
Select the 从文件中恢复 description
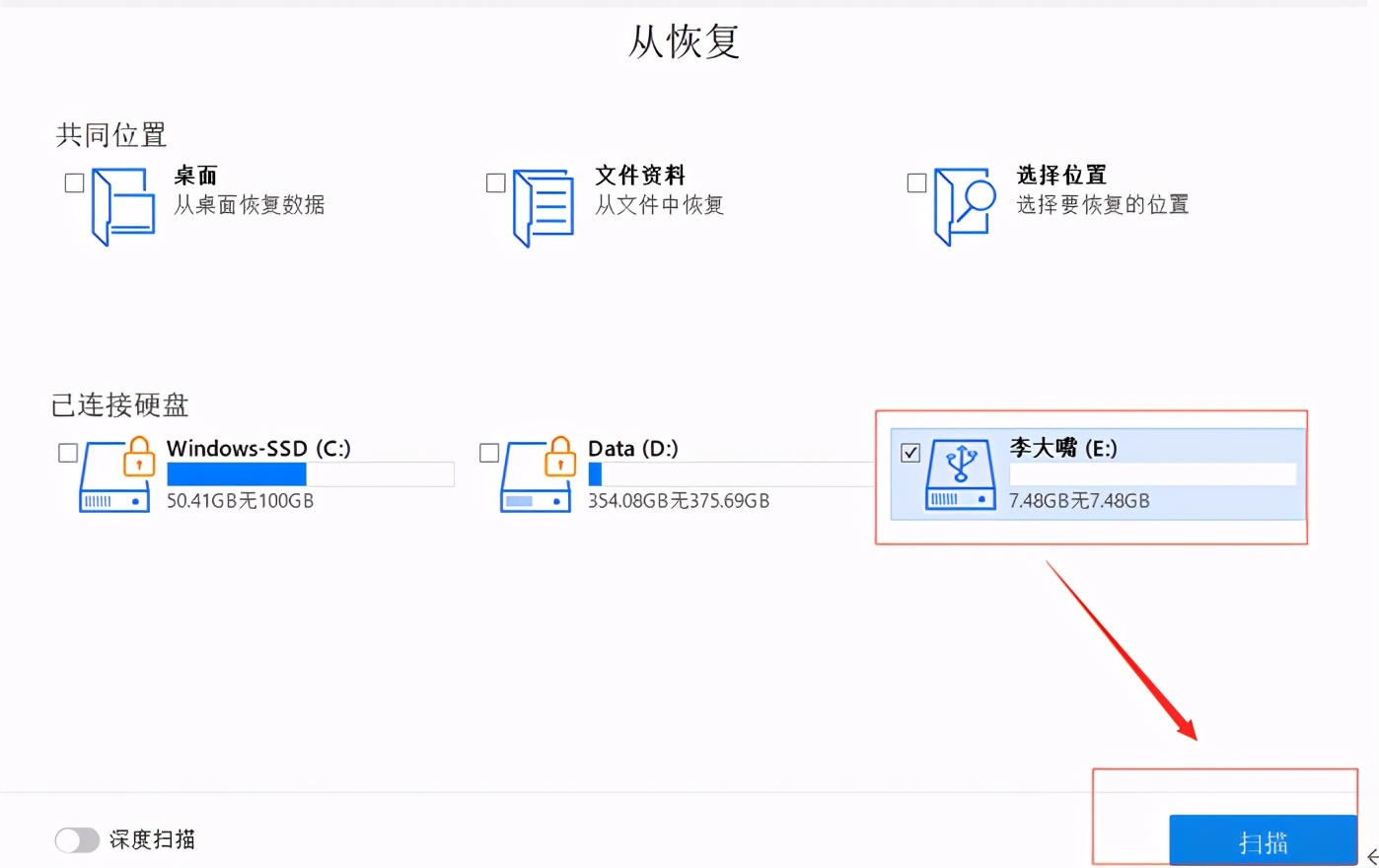660,205
